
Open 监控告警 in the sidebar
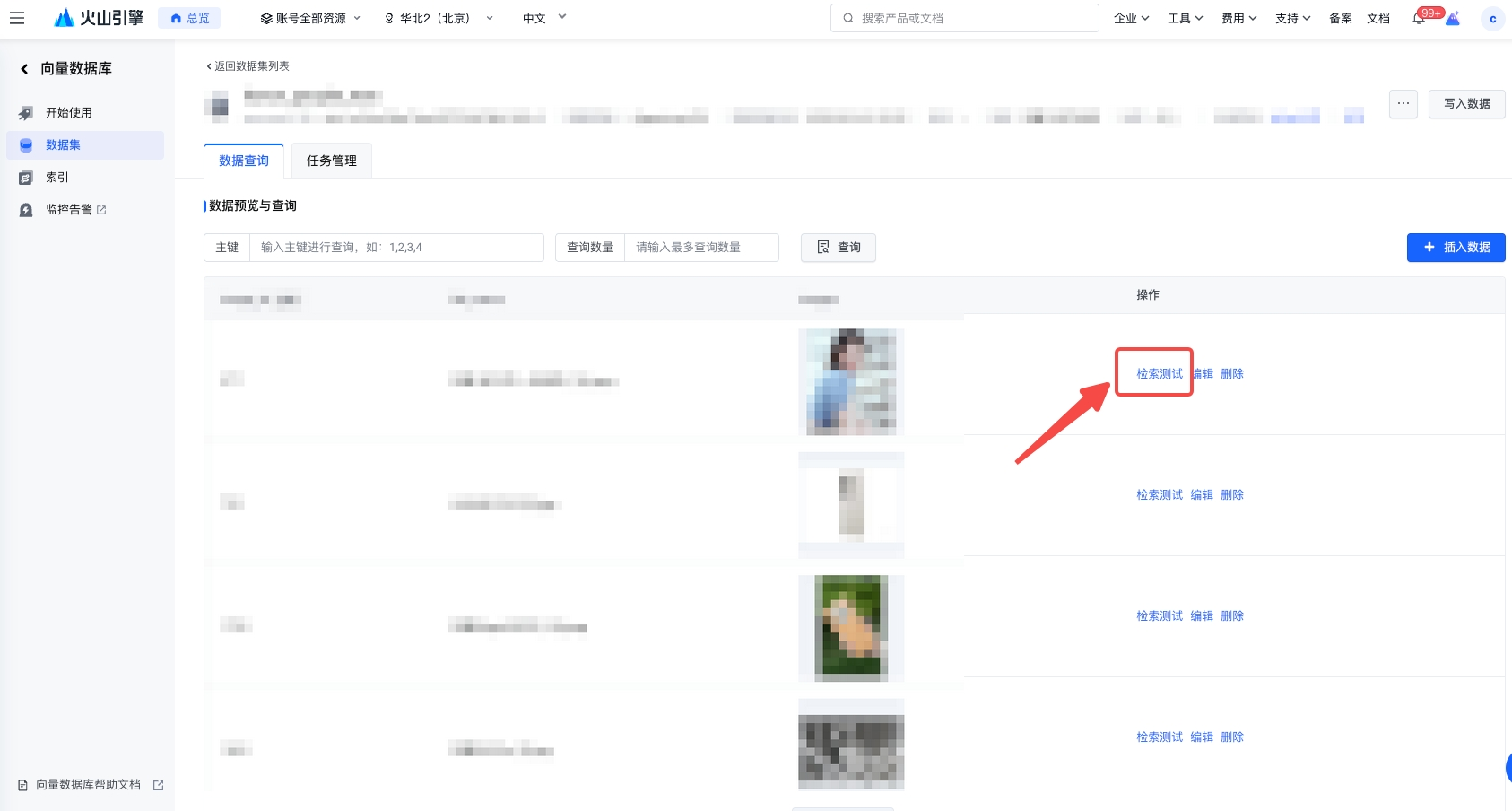point(85,210)
